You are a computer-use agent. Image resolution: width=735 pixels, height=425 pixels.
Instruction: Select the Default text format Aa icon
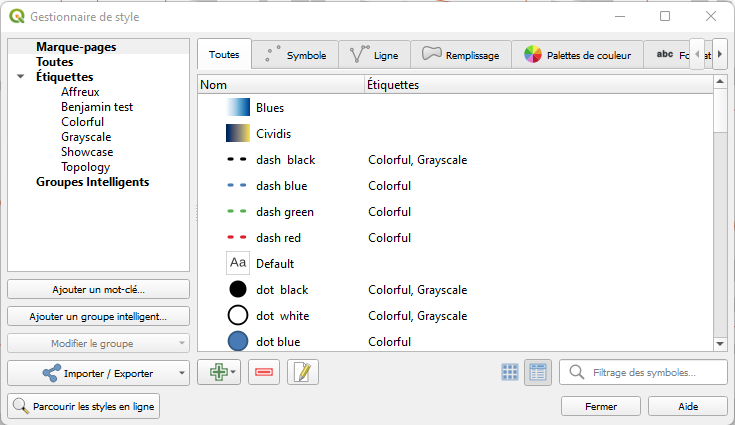pos(238,263)
